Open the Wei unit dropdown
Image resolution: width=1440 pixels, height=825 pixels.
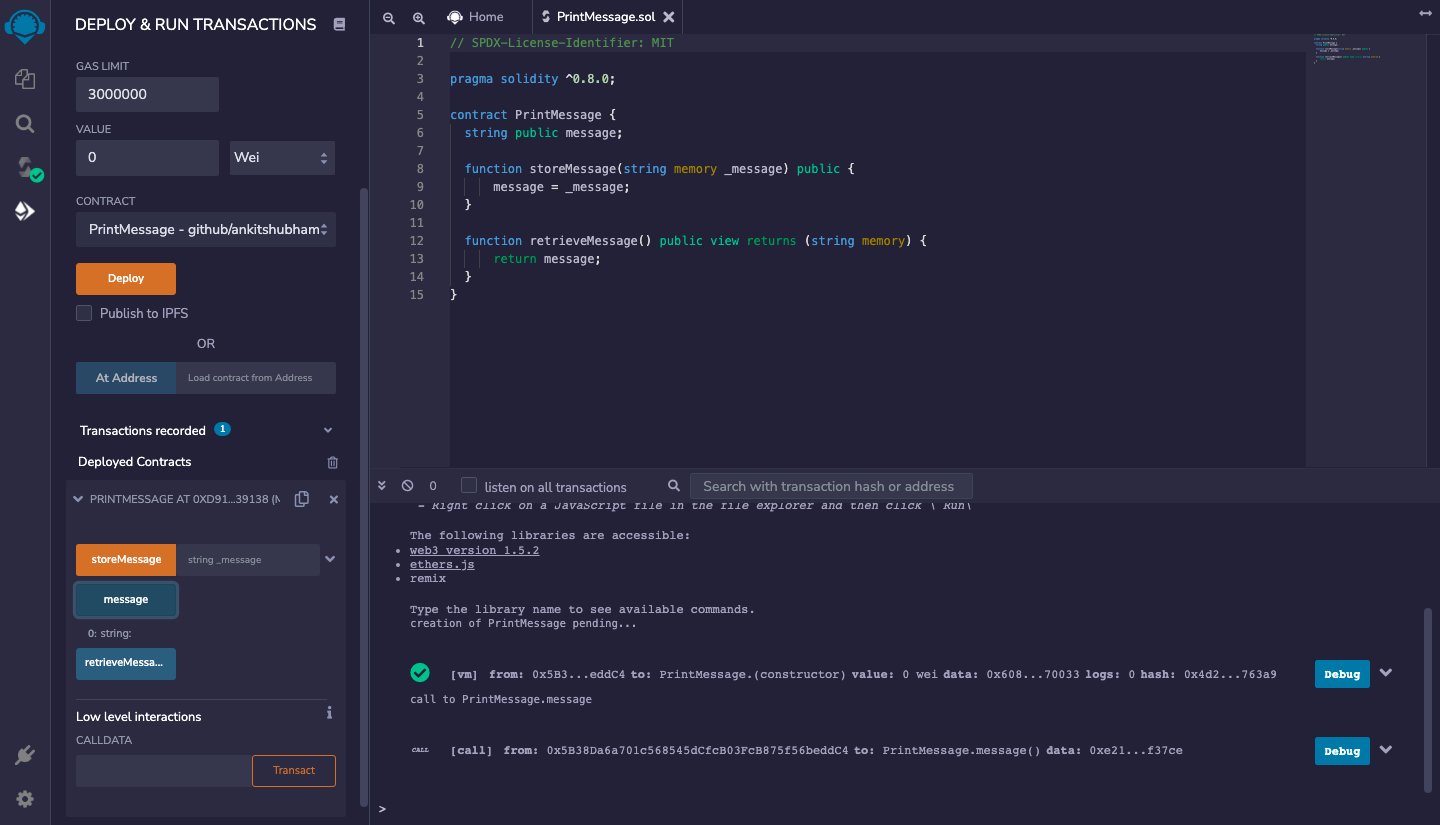tap(282, 157)
